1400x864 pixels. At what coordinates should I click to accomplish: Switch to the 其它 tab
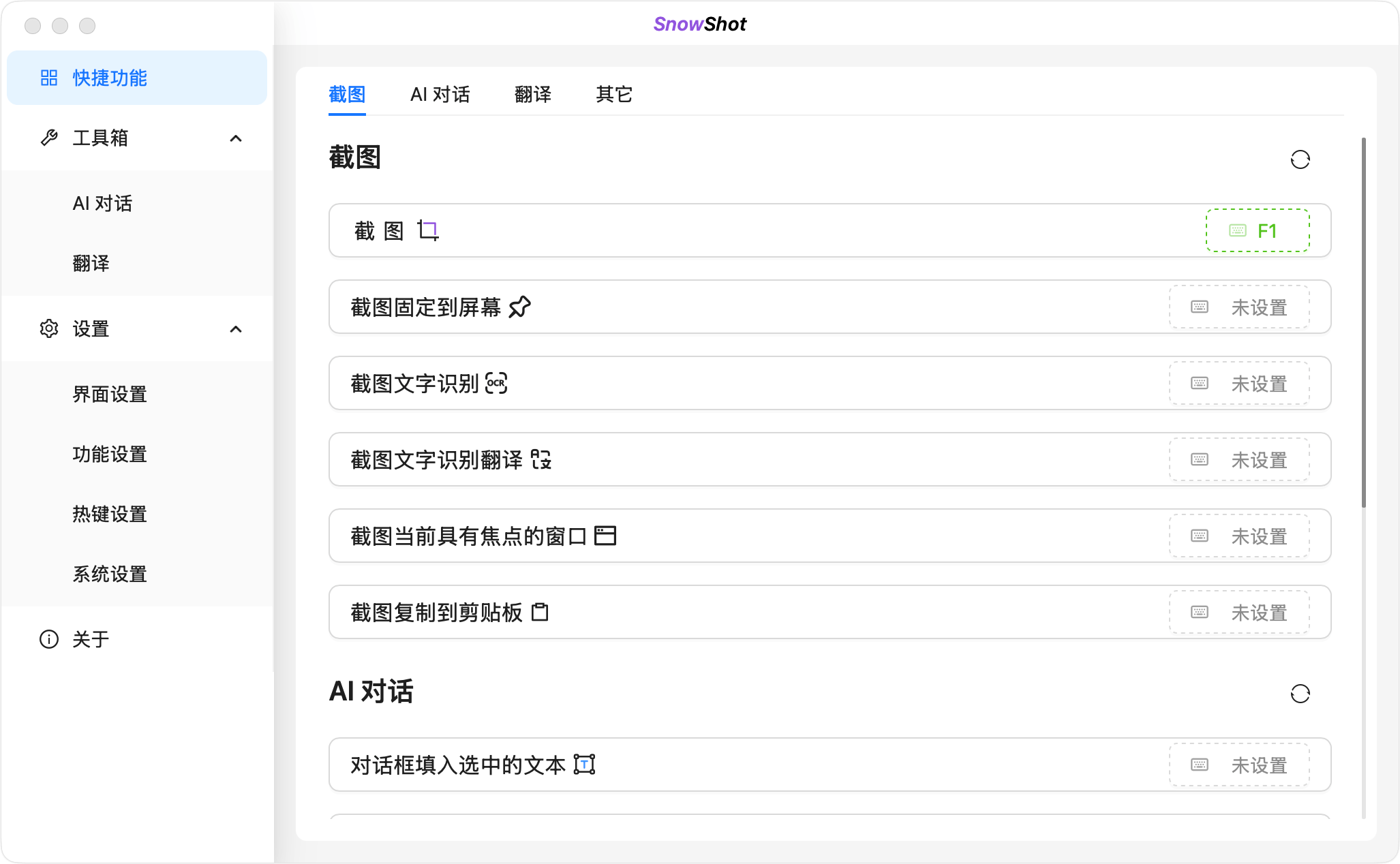pos(613,95)
